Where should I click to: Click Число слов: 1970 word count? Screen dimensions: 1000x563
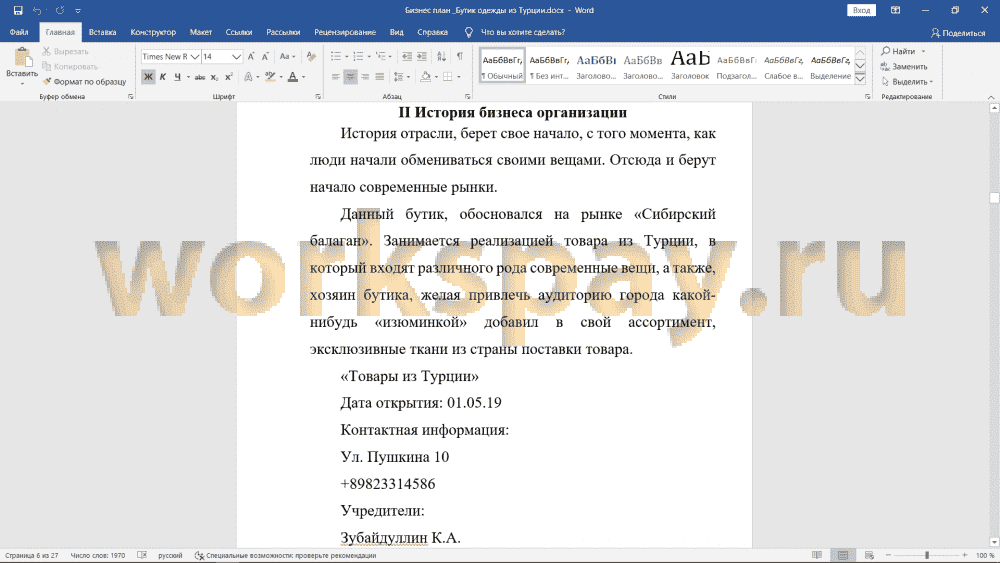[98, 555]
